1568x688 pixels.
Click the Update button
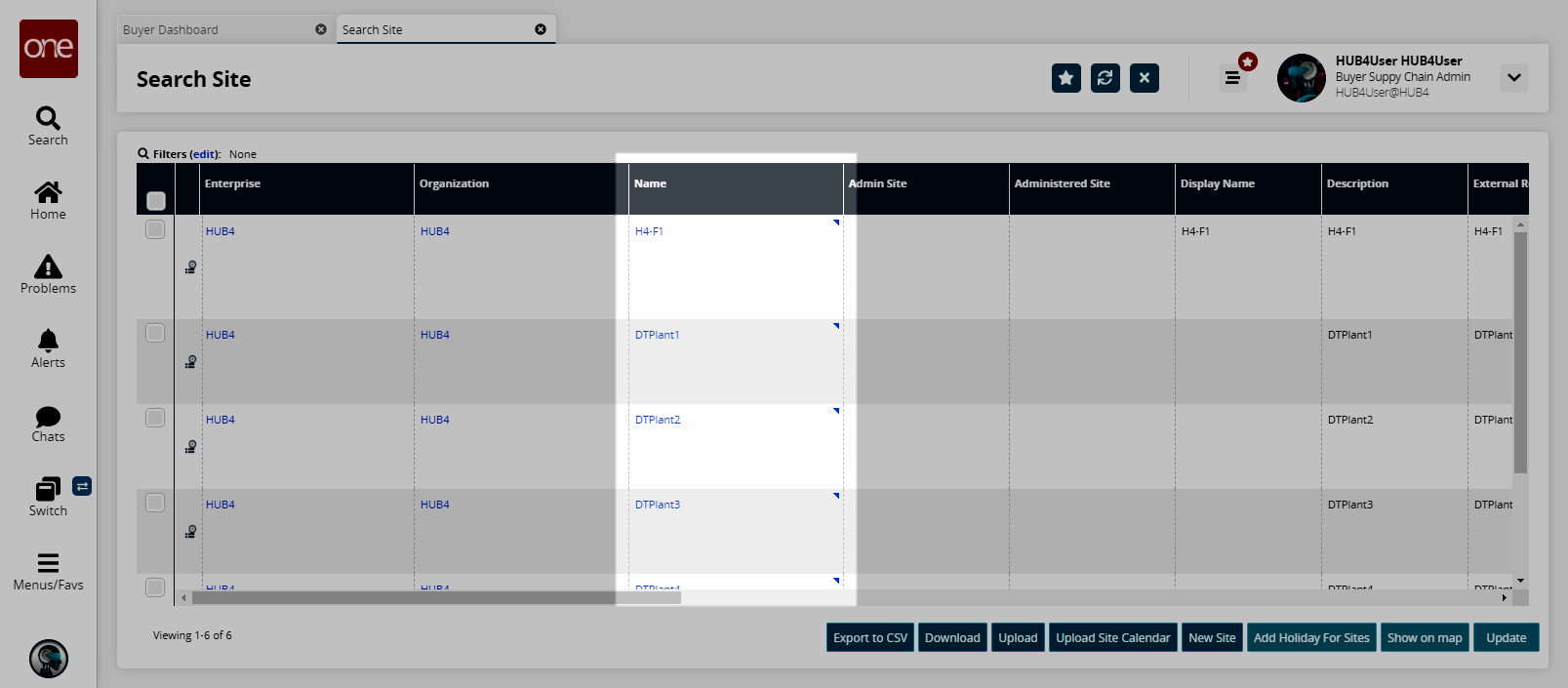tap(1507, 637)
